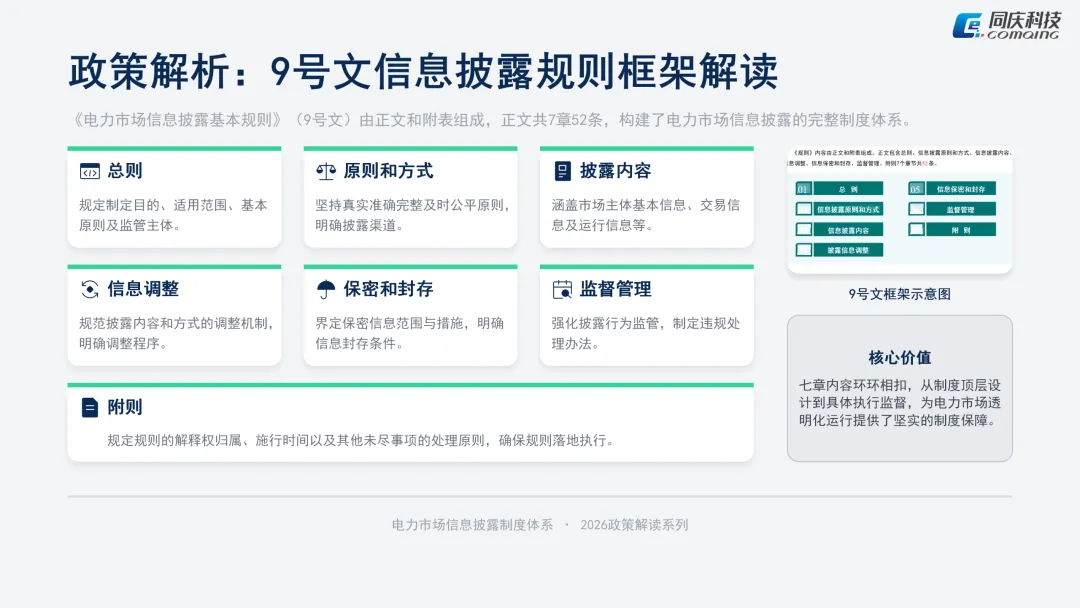Select the 信息披露原则和方式 chapter bar
Image resolution: width=1080 pixels, height=608 pixels.
coord(849,209)
